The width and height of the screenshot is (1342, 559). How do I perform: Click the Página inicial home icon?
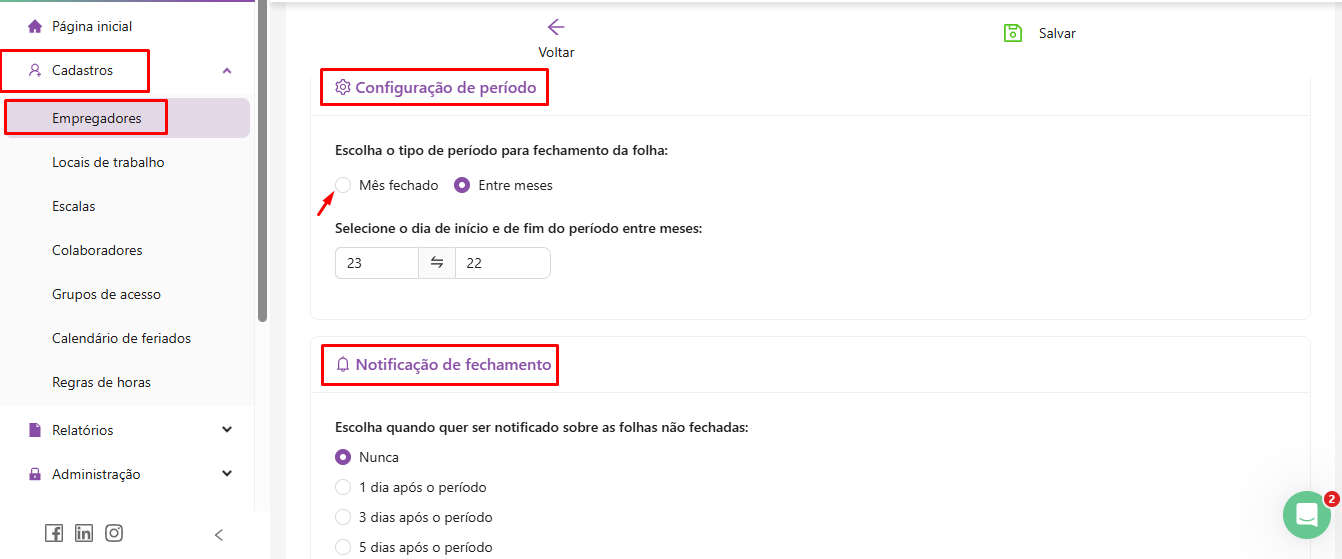pyautogui.click(x=36, y=26)
